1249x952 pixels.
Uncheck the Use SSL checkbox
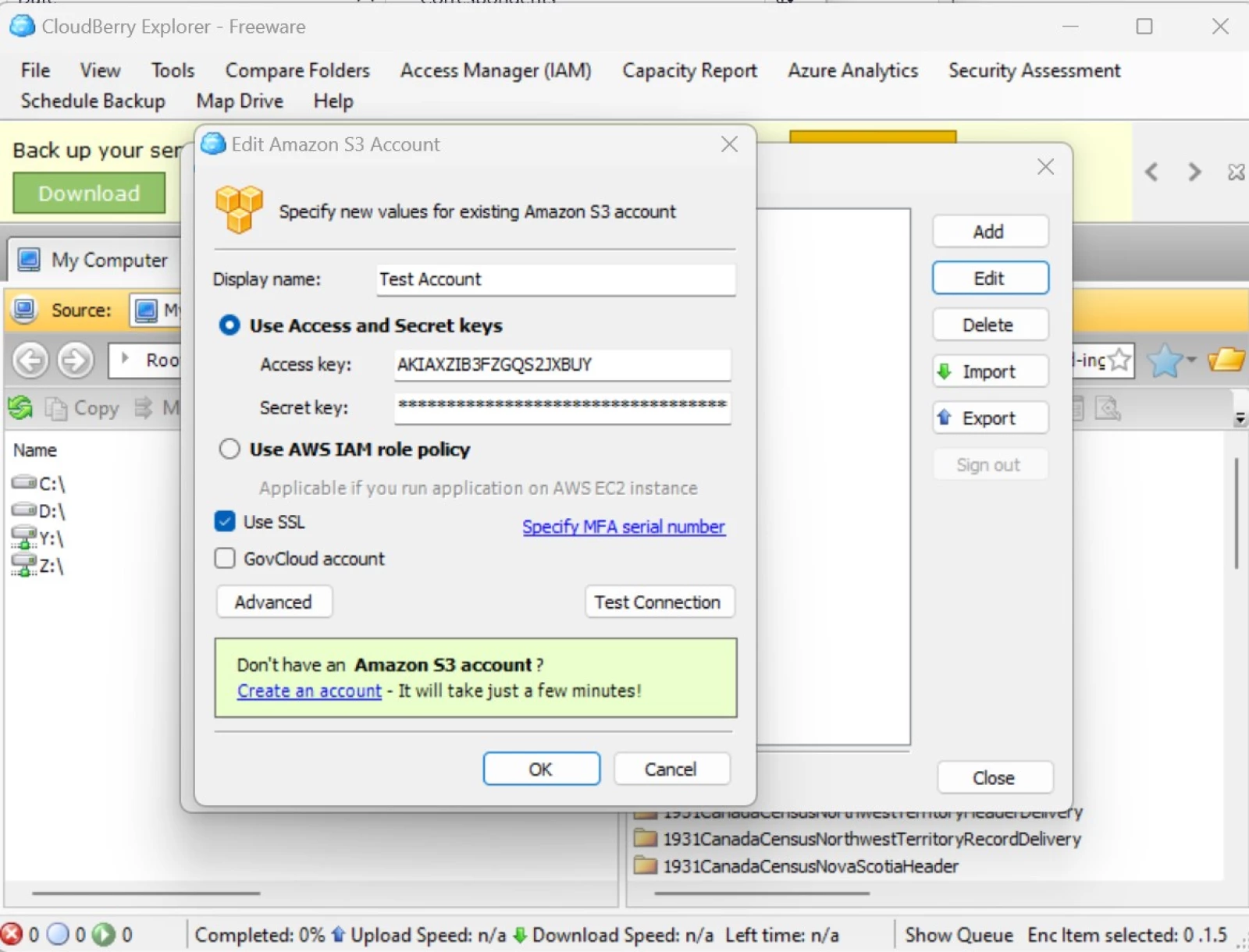(x=225, y=521)
